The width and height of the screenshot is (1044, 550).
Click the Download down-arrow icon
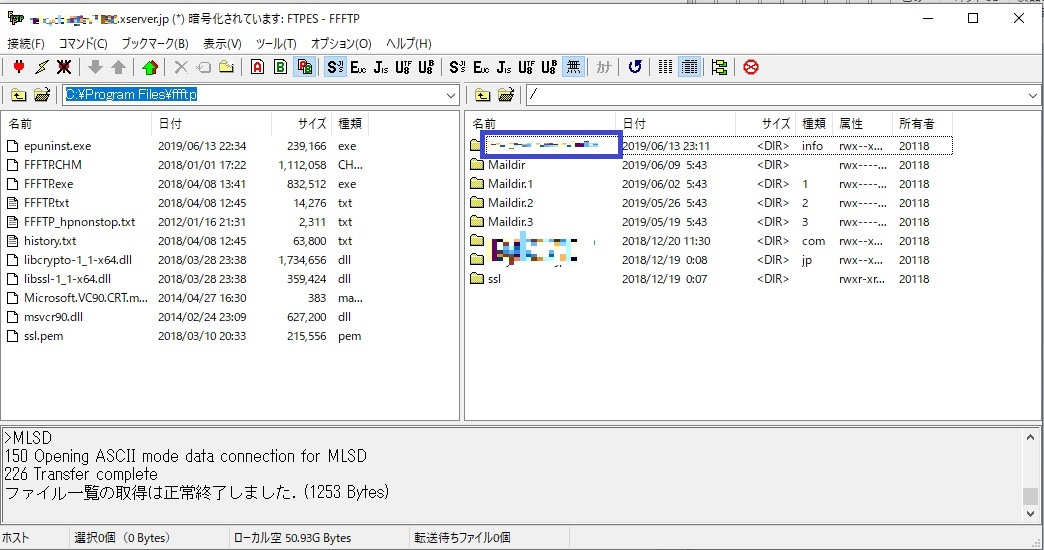pos(95,67)
